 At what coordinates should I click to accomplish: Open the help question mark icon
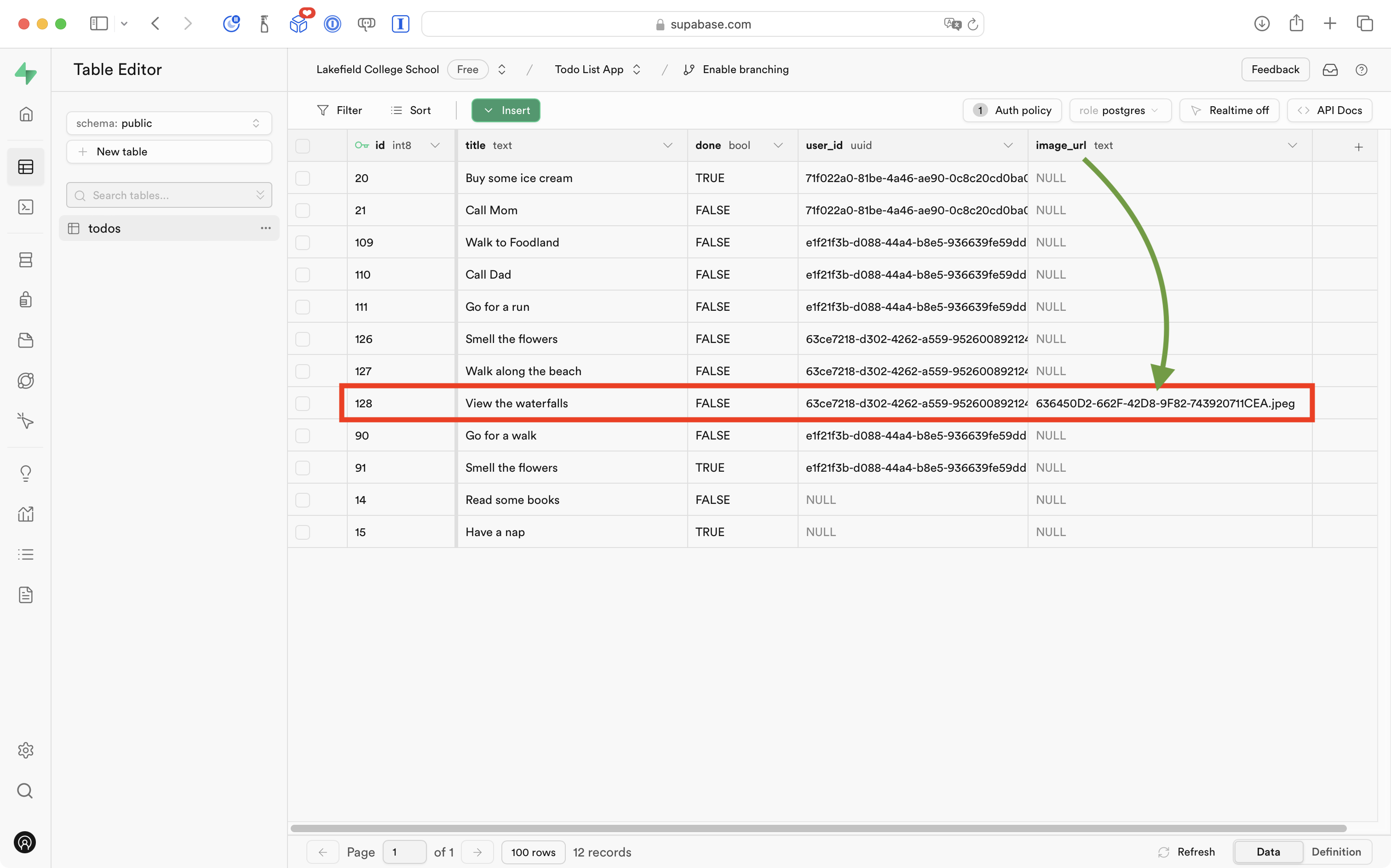point(1361,69)
